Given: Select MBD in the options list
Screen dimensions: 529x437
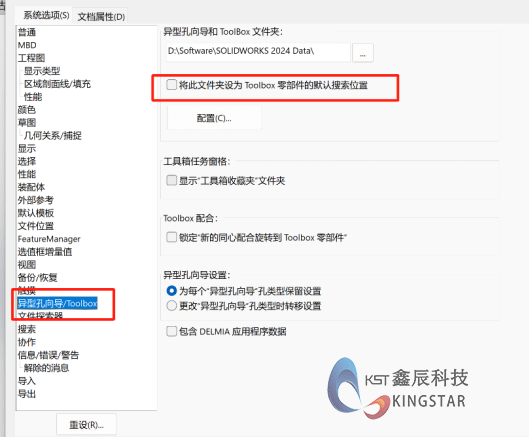Looking at the screenshot, I should point(27,45).
